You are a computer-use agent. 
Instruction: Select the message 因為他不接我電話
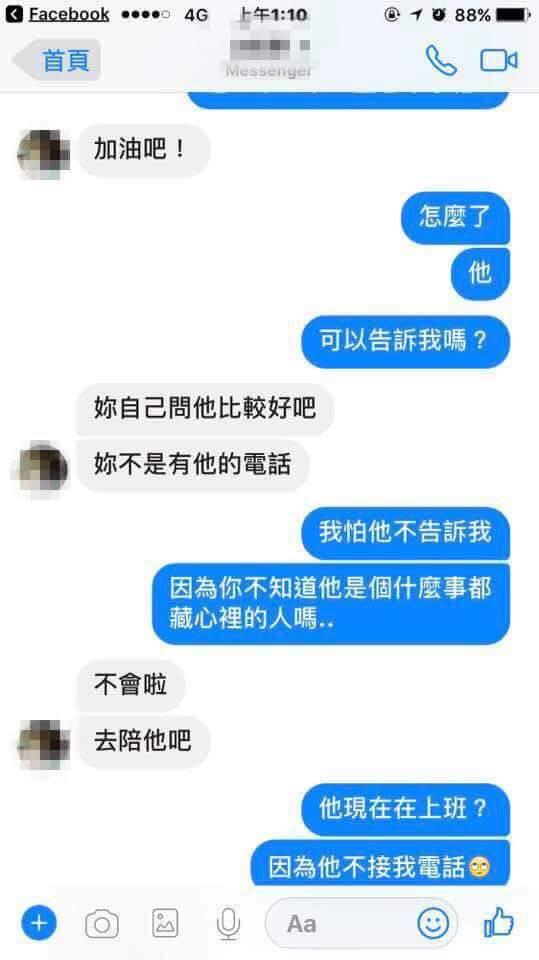(x=380, y=865)
